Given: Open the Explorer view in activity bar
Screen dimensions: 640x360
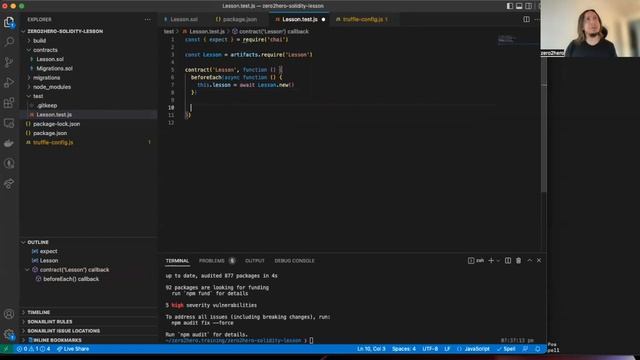Looking at the screenshot, I should [9, 22].
